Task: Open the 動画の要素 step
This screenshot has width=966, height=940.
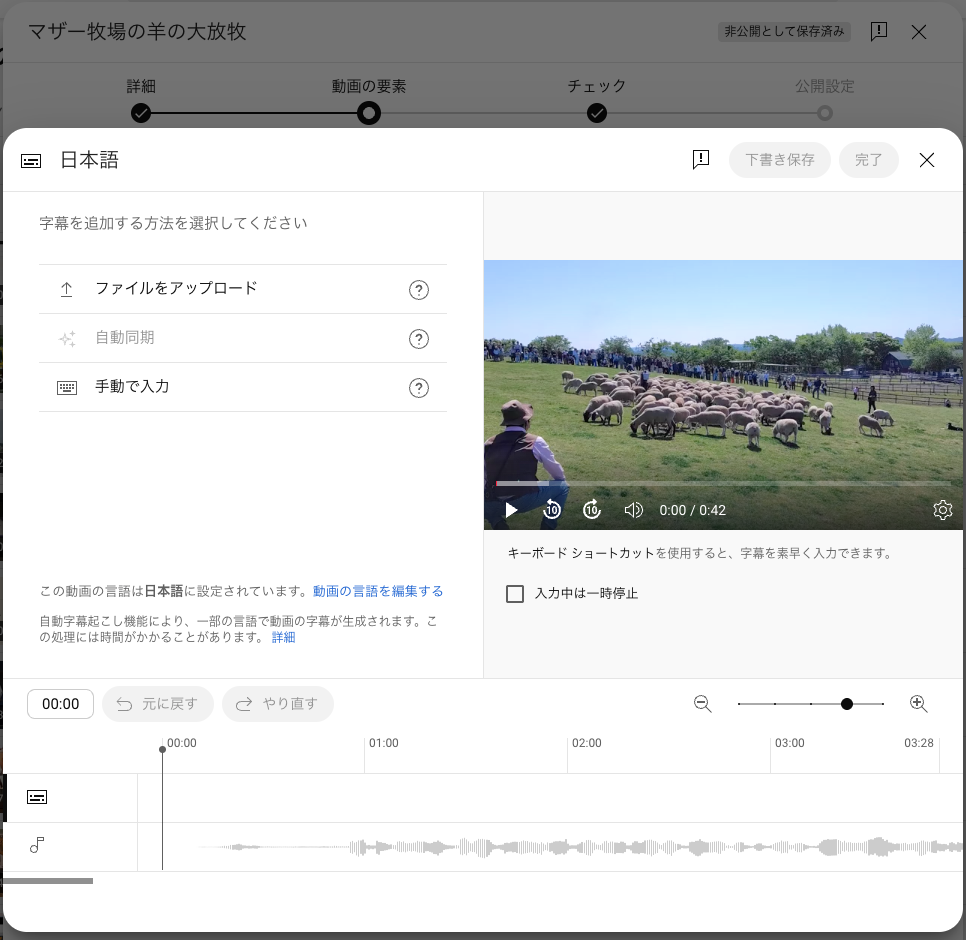Action: coord(369,113)
